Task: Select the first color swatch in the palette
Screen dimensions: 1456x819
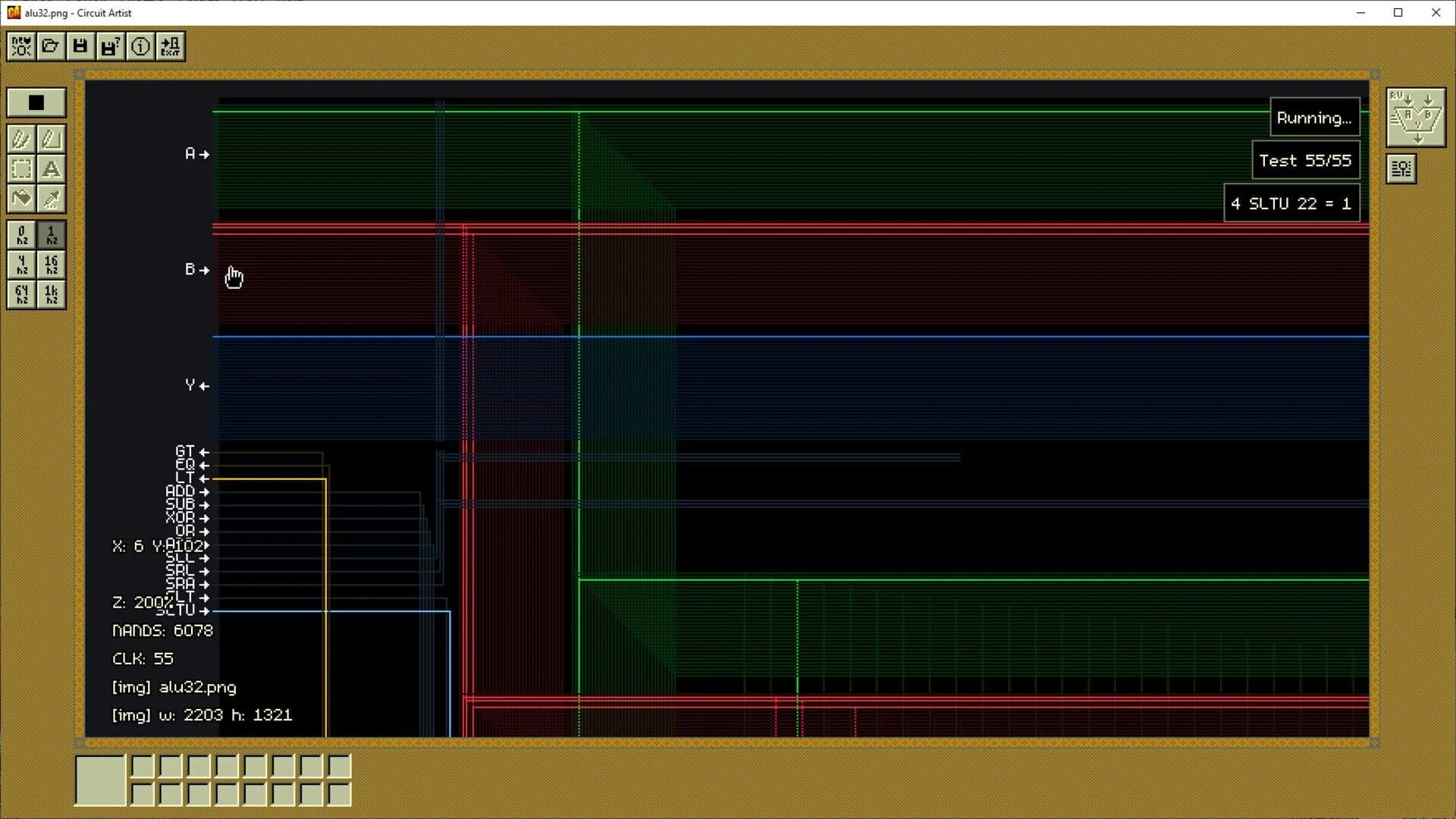Action: (99, 780)
